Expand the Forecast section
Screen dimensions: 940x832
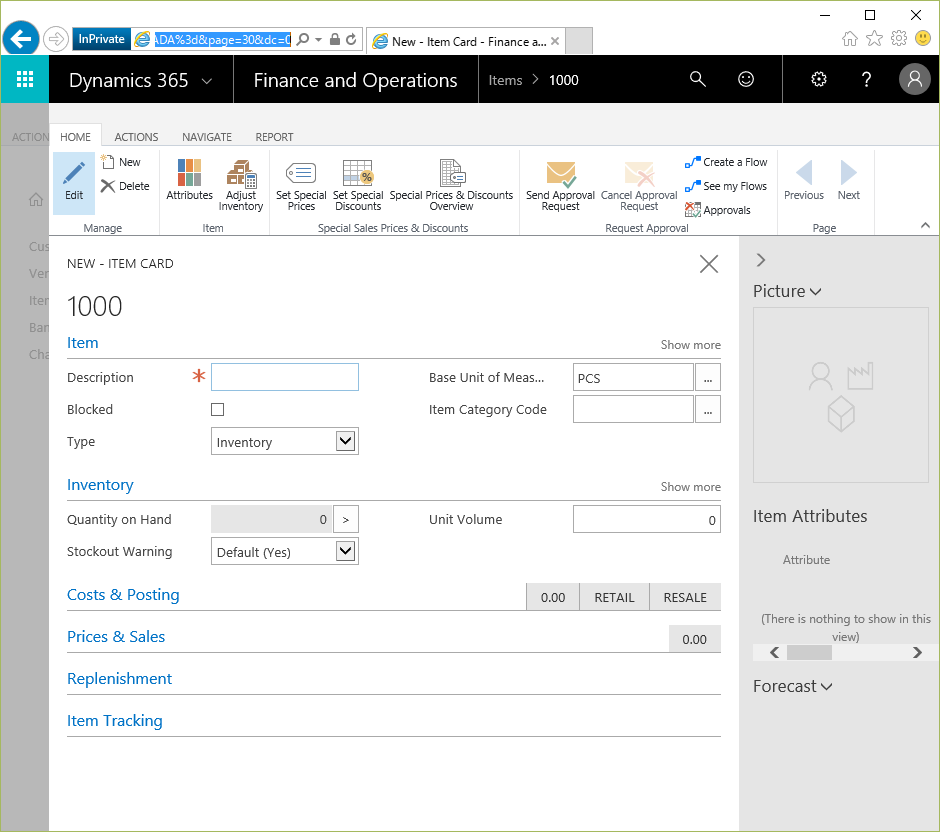coord(826,687)
